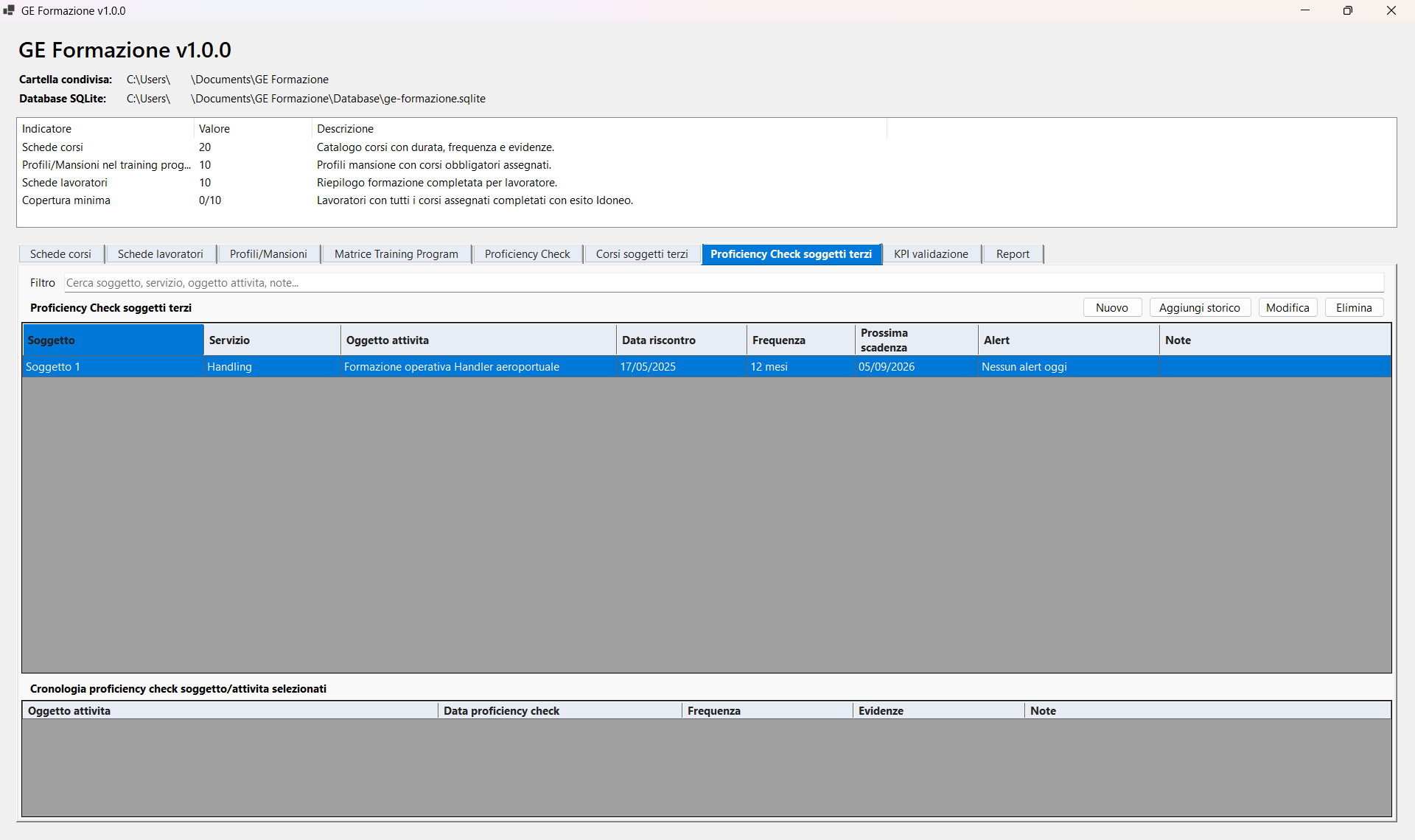
Task: Click the Nessun alert oggi cell
Action: pos(1069,367)
